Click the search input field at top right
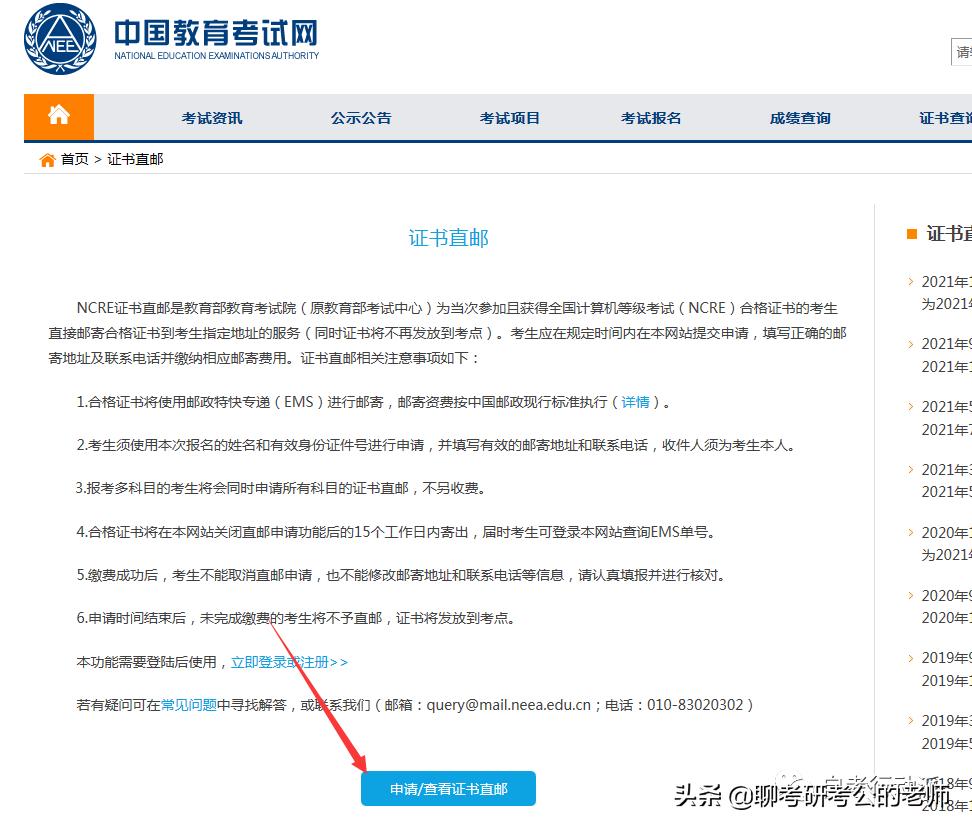972x830 pixels. click(963, 51)
